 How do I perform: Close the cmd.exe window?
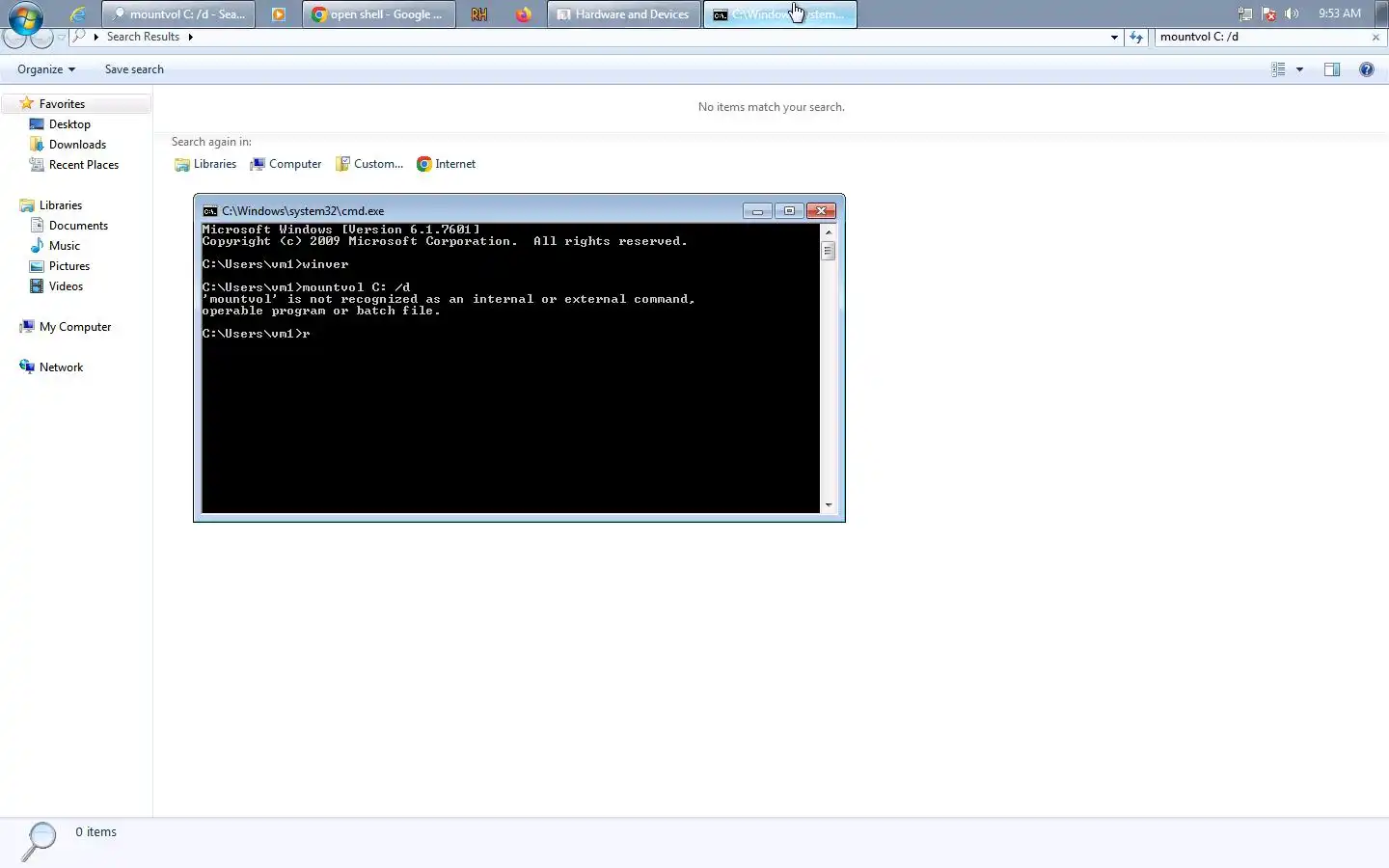tap(821, 211)
